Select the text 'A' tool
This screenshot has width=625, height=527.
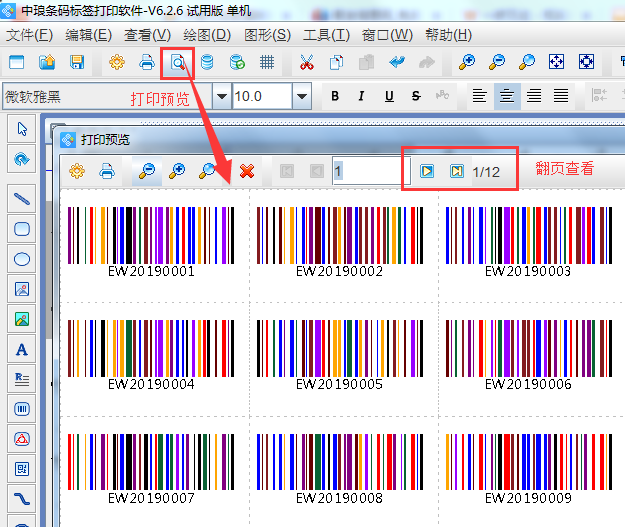click(22, 350)
